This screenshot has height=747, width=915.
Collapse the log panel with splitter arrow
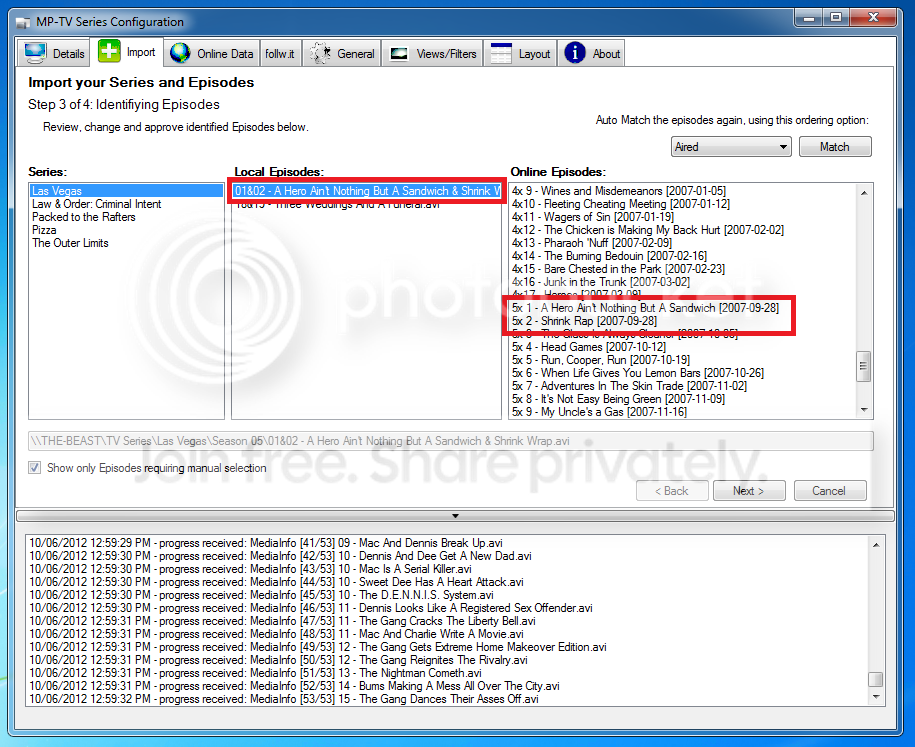(455, 516)
